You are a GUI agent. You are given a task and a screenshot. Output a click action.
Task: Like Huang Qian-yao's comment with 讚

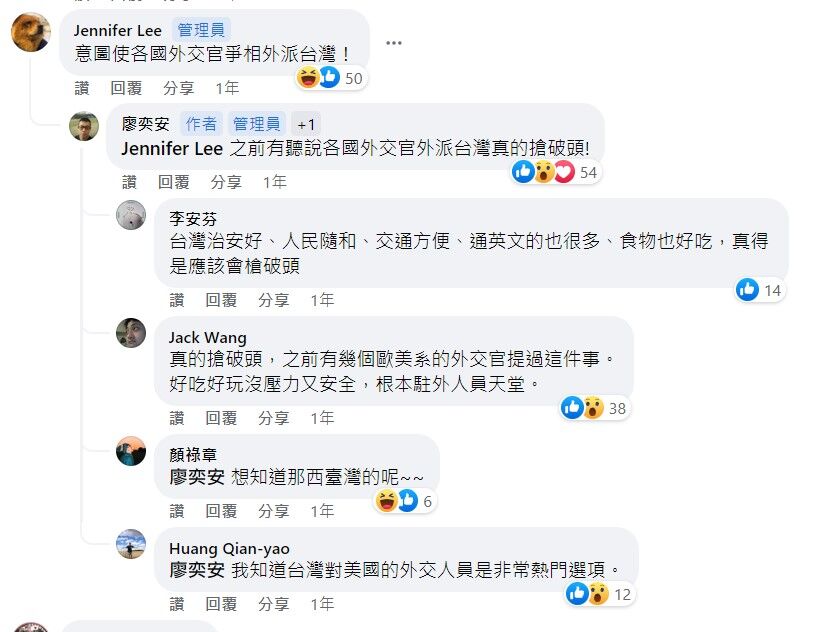coord(177,604)
